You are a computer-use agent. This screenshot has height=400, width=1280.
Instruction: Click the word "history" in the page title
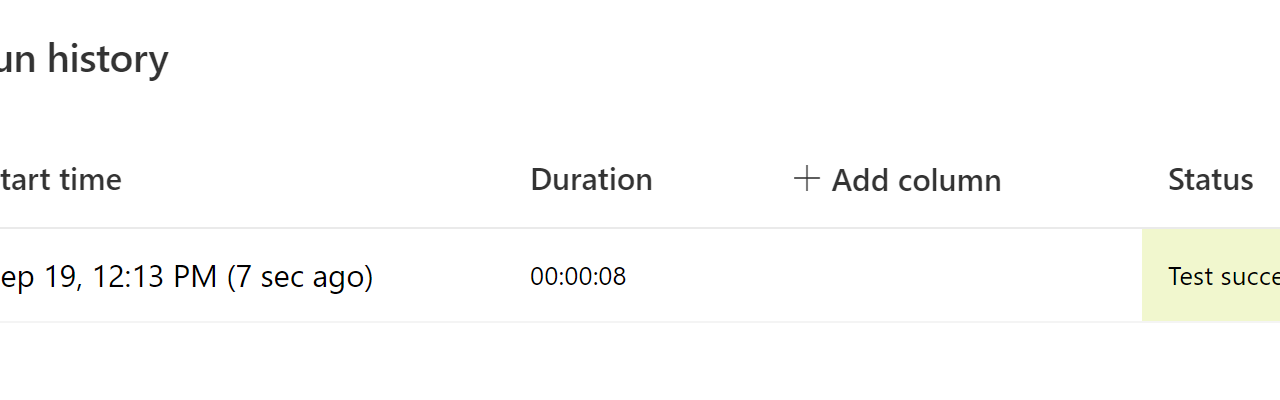[x=108, y=60]
